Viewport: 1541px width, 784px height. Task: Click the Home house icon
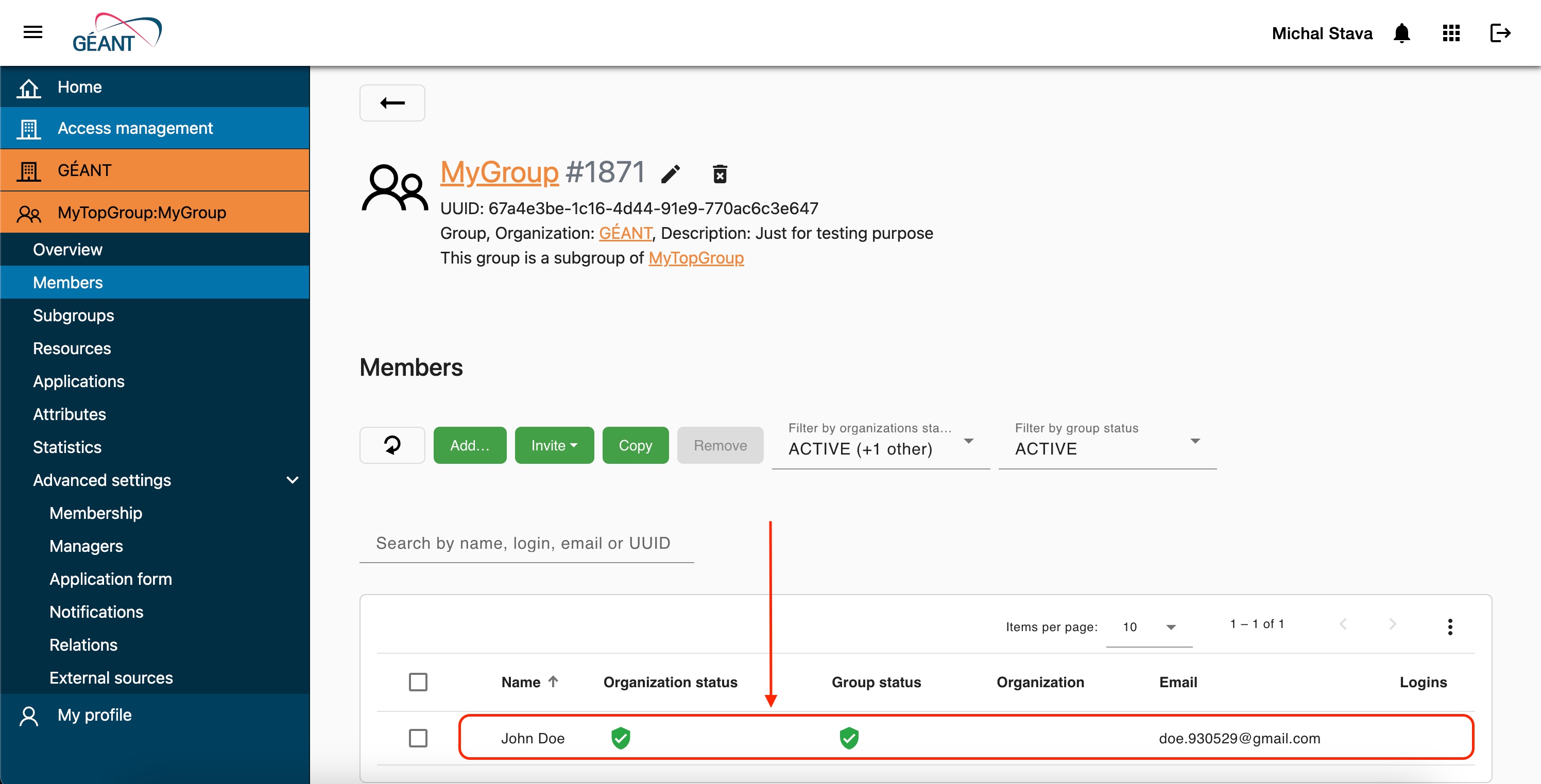29,88
